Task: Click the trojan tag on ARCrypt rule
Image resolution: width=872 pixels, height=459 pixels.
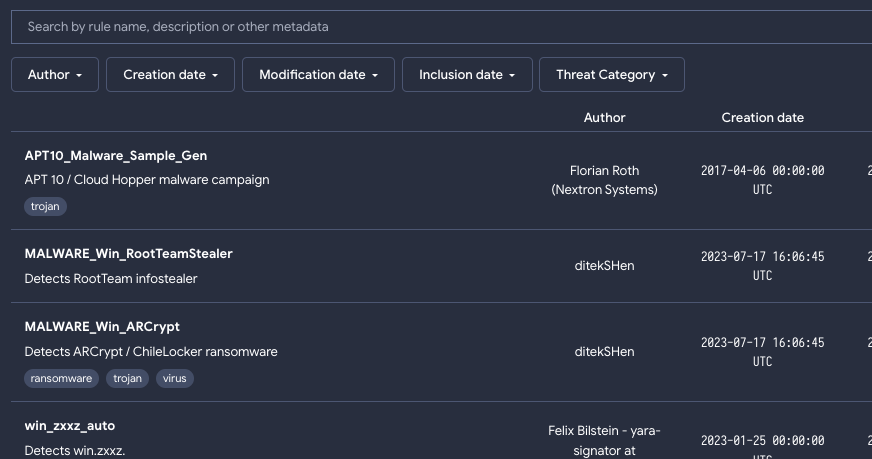Action: (128, 378)
